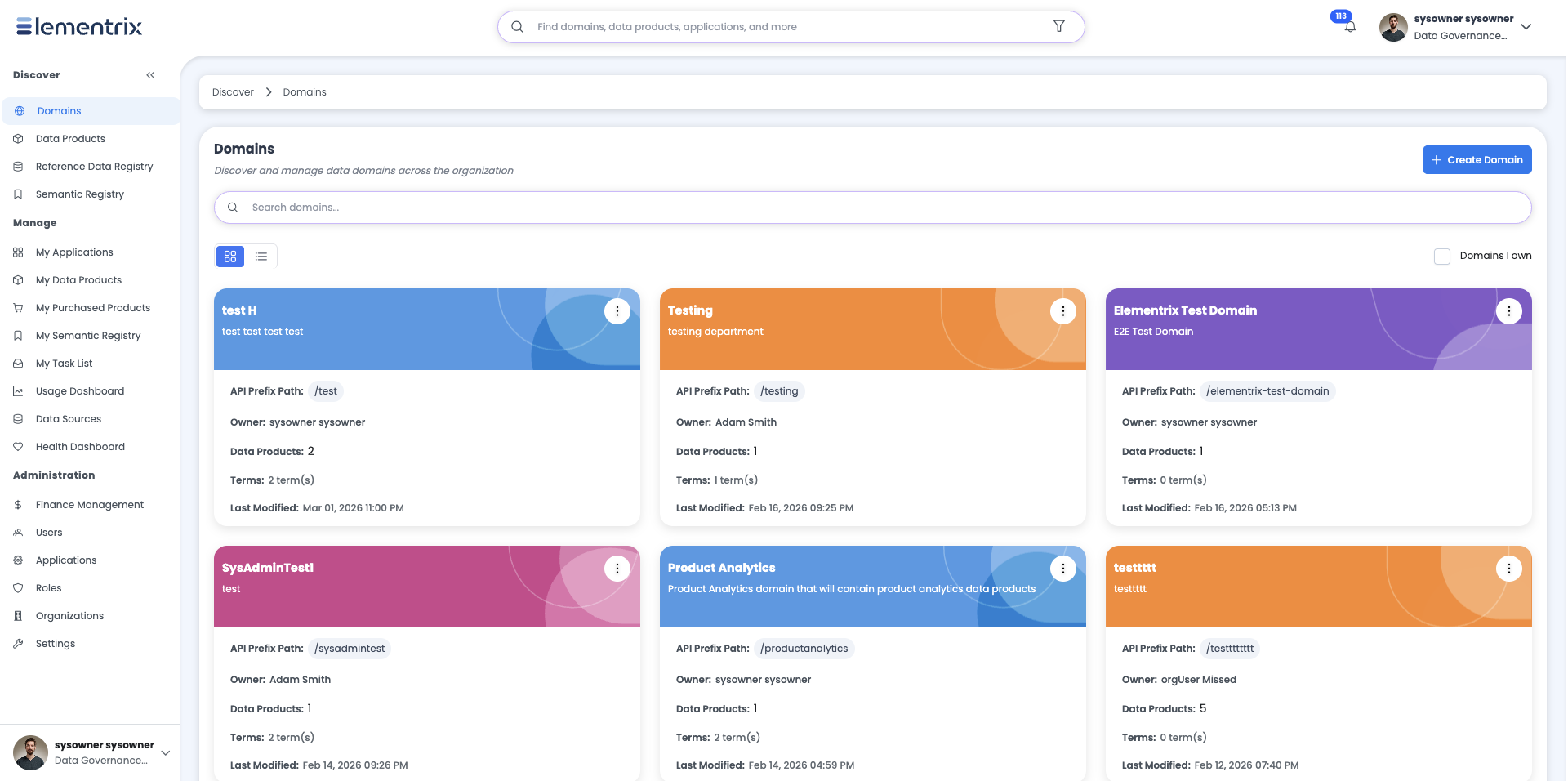The image size is (1568, 781).
Task: Click the Elementrix logo
Action: [79, 27]
